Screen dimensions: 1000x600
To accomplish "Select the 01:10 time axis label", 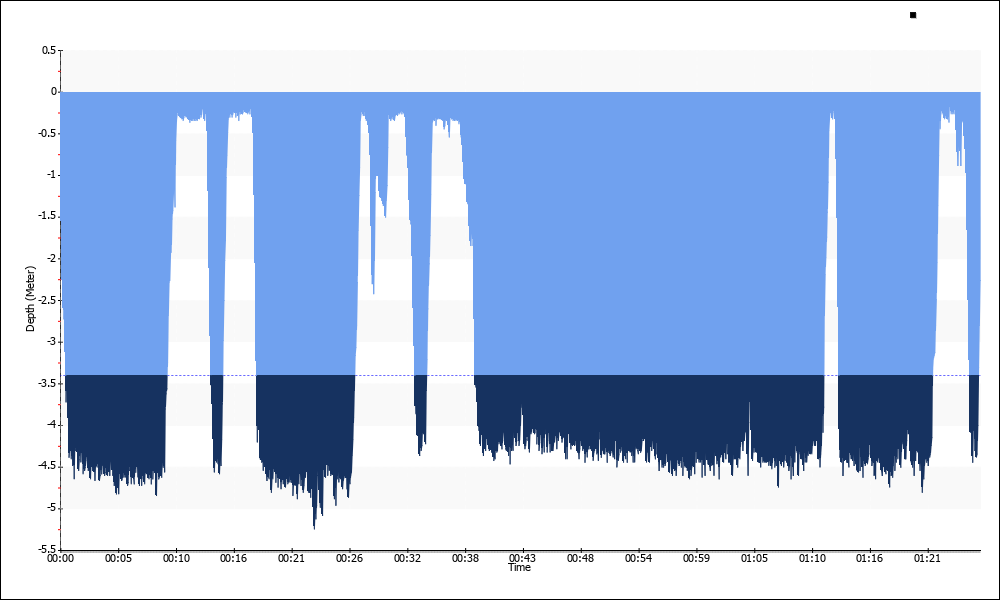I will click(812, 559).
